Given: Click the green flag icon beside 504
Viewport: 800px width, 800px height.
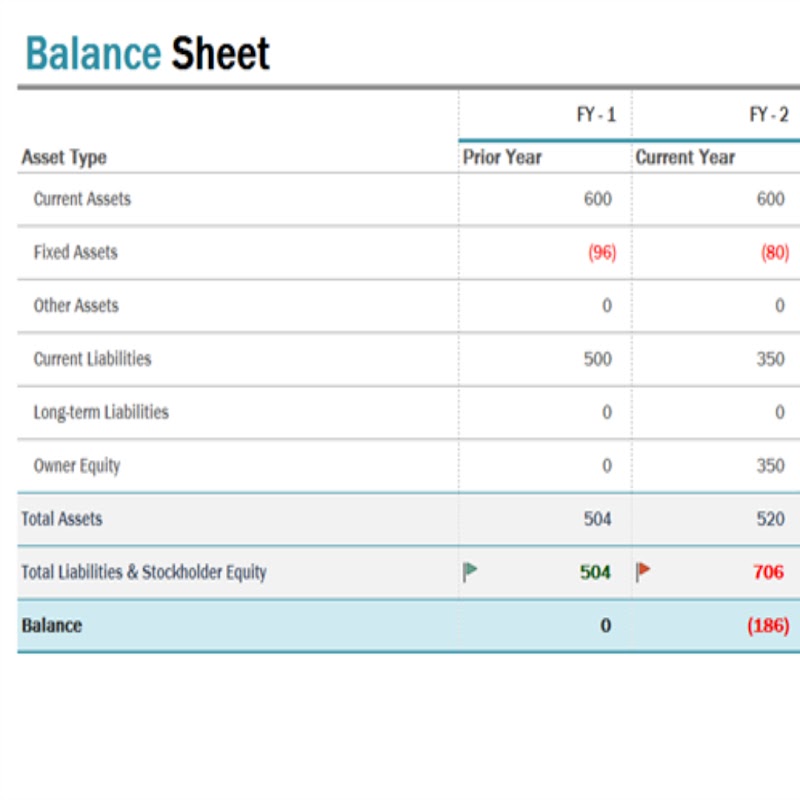Looking at the screenshot, I should click(470, 572).
